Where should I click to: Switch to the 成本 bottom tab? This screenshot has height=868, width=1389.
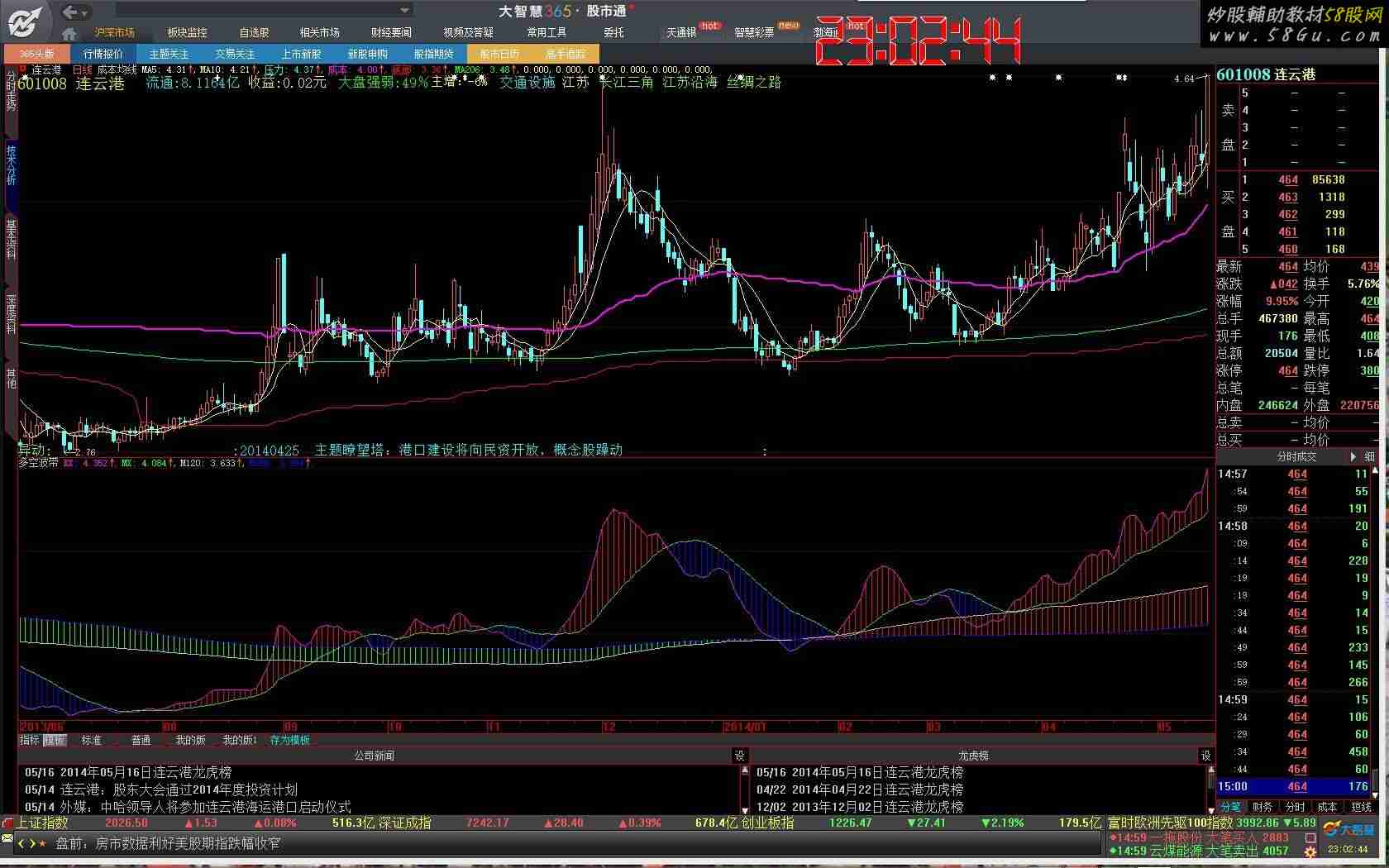1327,807
